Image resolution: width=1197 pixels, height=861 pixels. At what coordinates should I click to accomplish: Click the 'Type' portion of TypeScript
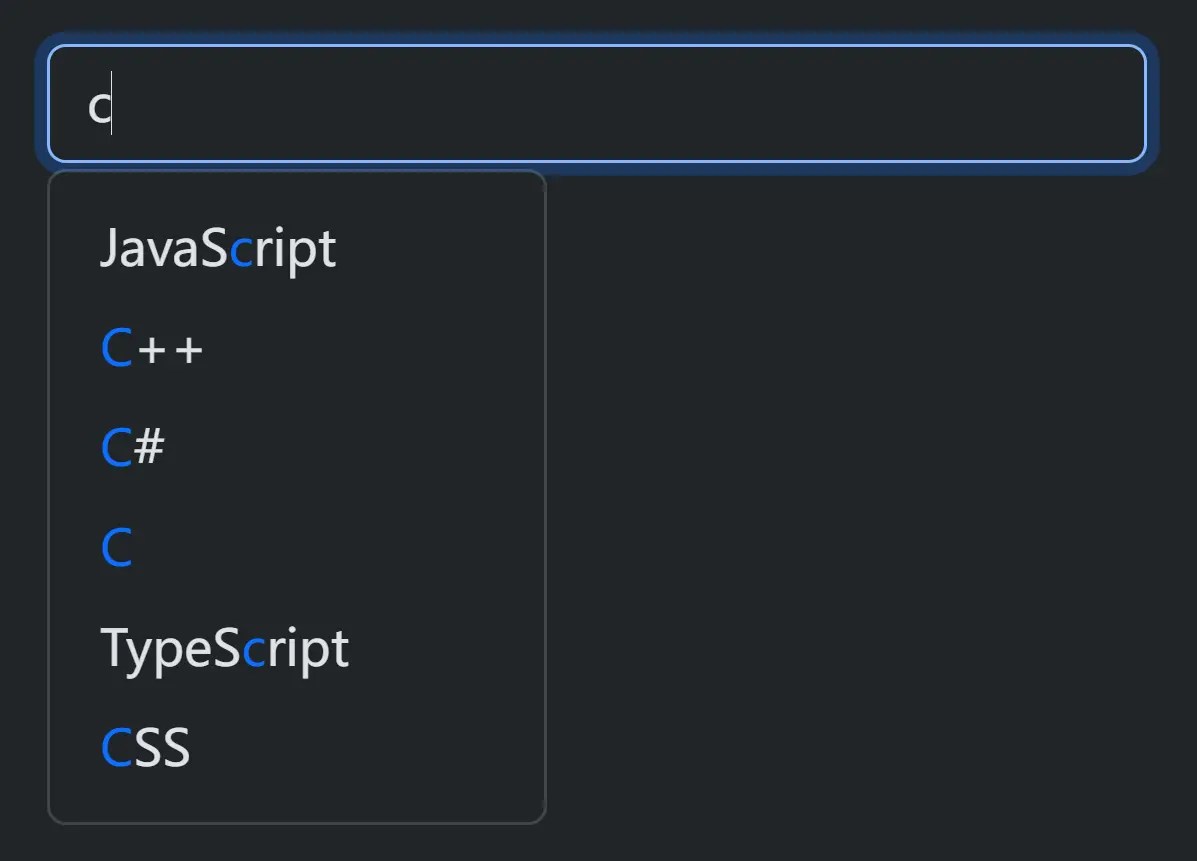156,650
